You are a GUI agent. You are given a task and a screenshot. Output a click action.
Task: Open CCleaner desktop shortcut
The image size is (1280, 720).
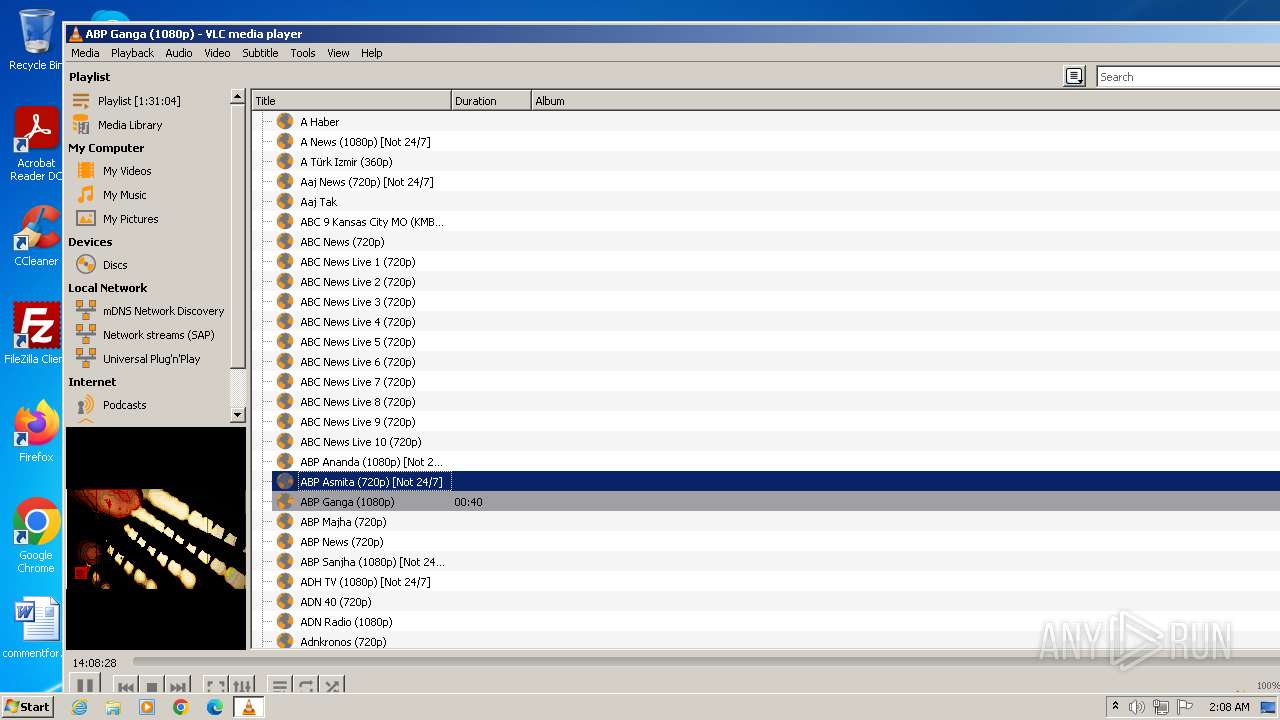pyautogui.click(x=36, y=236)
